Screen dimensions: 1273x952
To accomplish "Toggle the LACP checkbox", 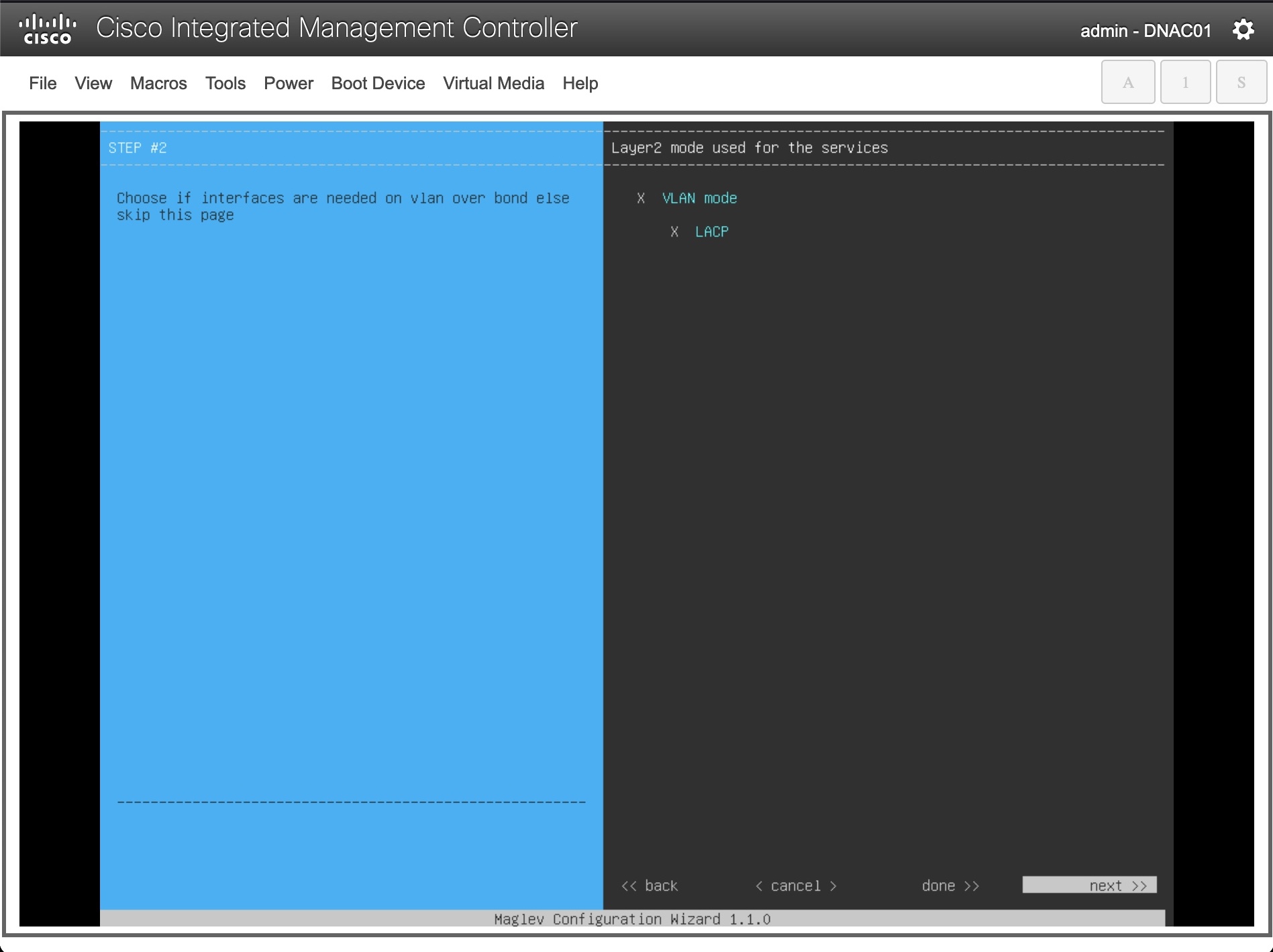I will click(674, 232).
